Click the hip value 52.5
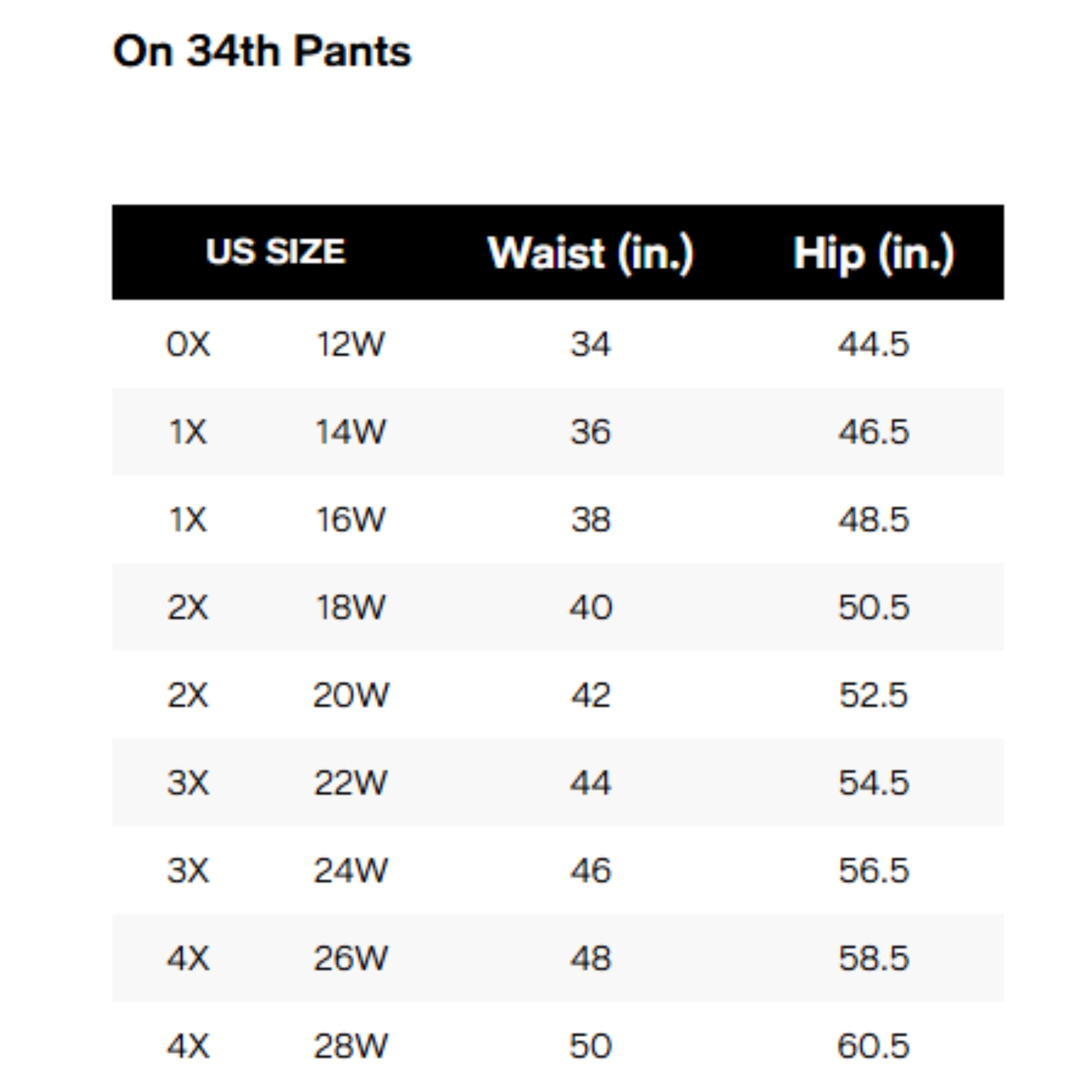Viewport: 1092px width, 1092px height. 873,695
